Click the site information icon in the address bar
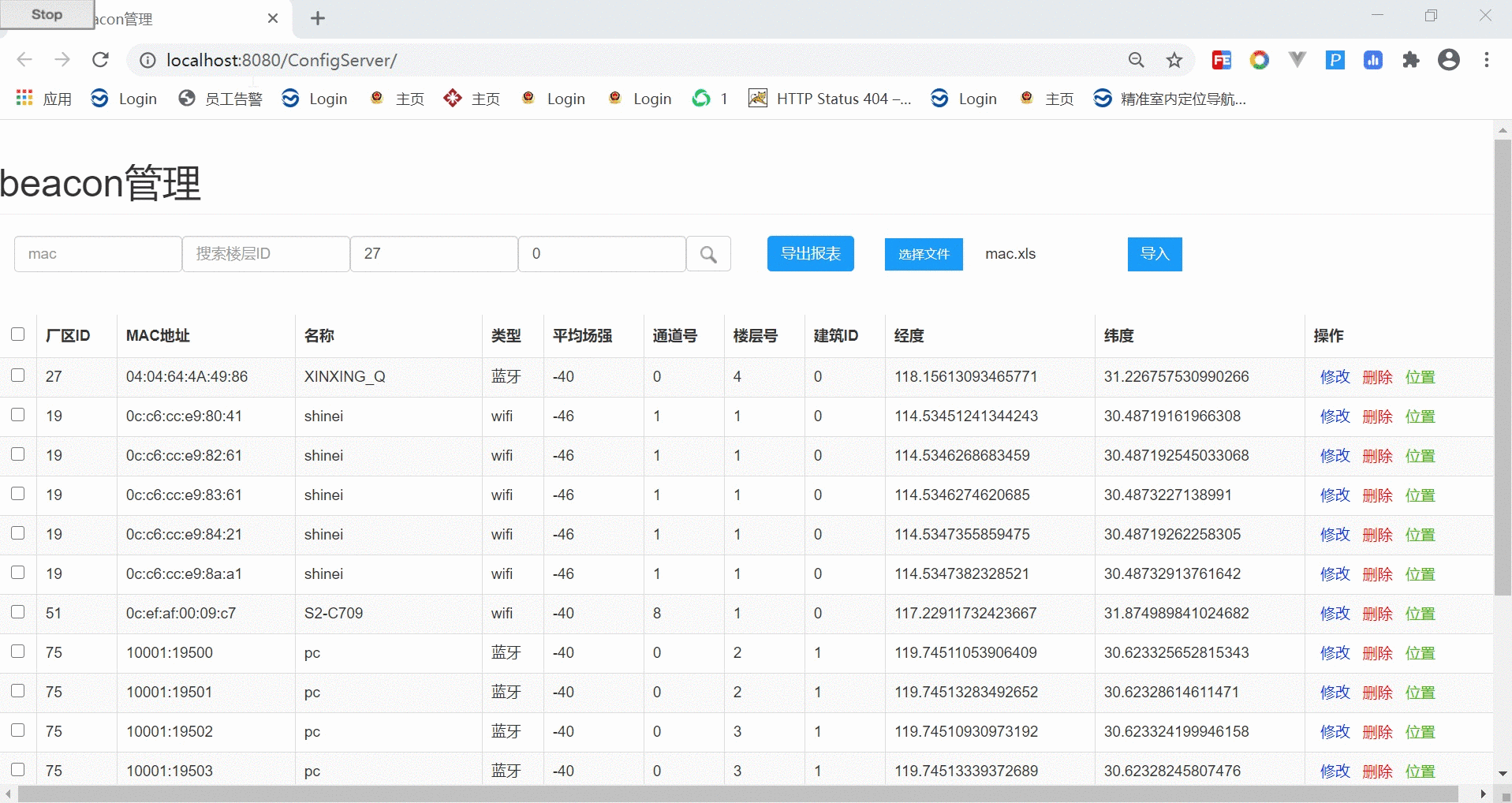Image resolution: width=1512 pixels, height=803 pixels. (147, 60)
